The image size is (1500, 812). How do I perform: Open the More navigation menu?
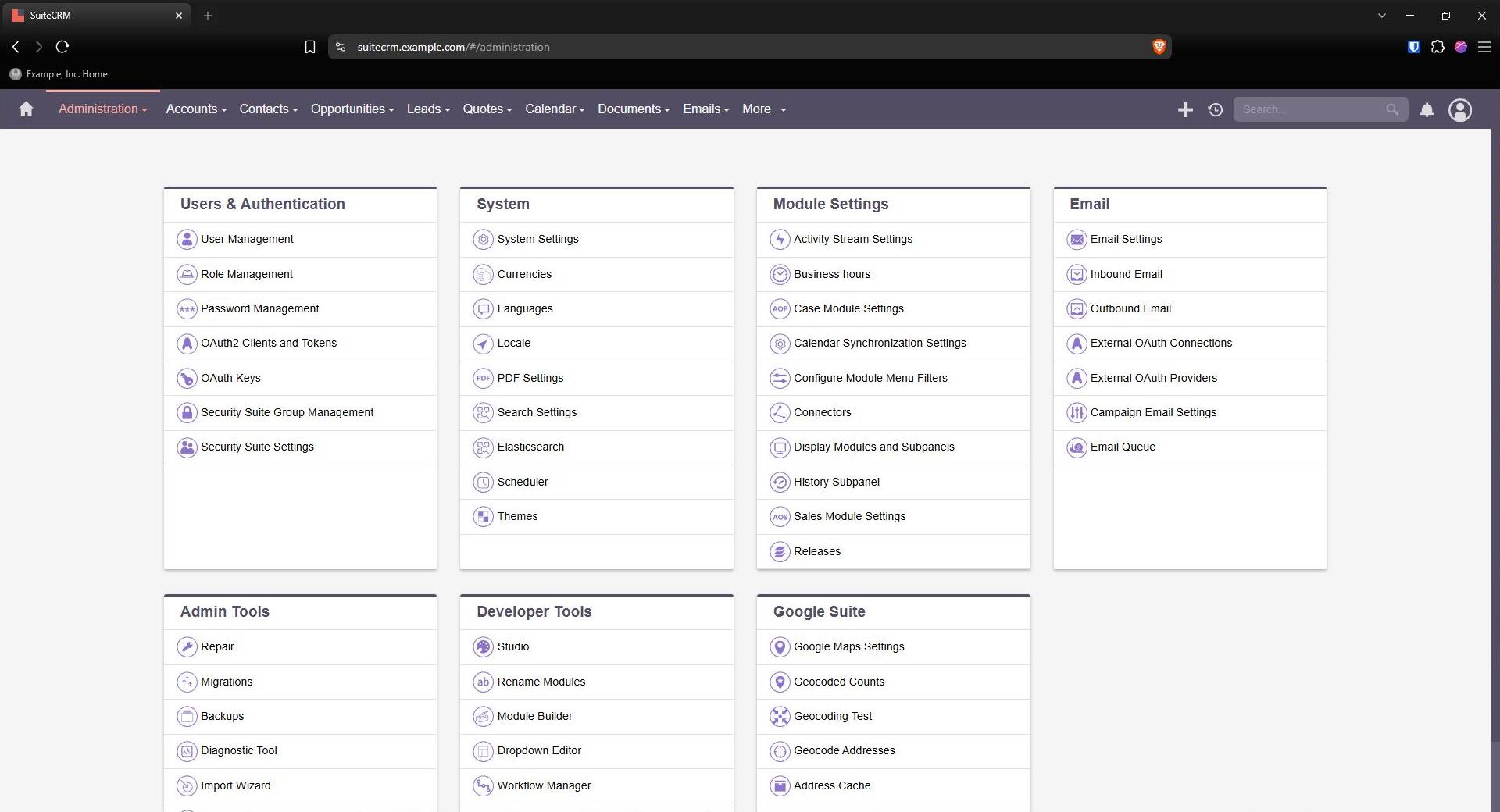click(764, 109)
